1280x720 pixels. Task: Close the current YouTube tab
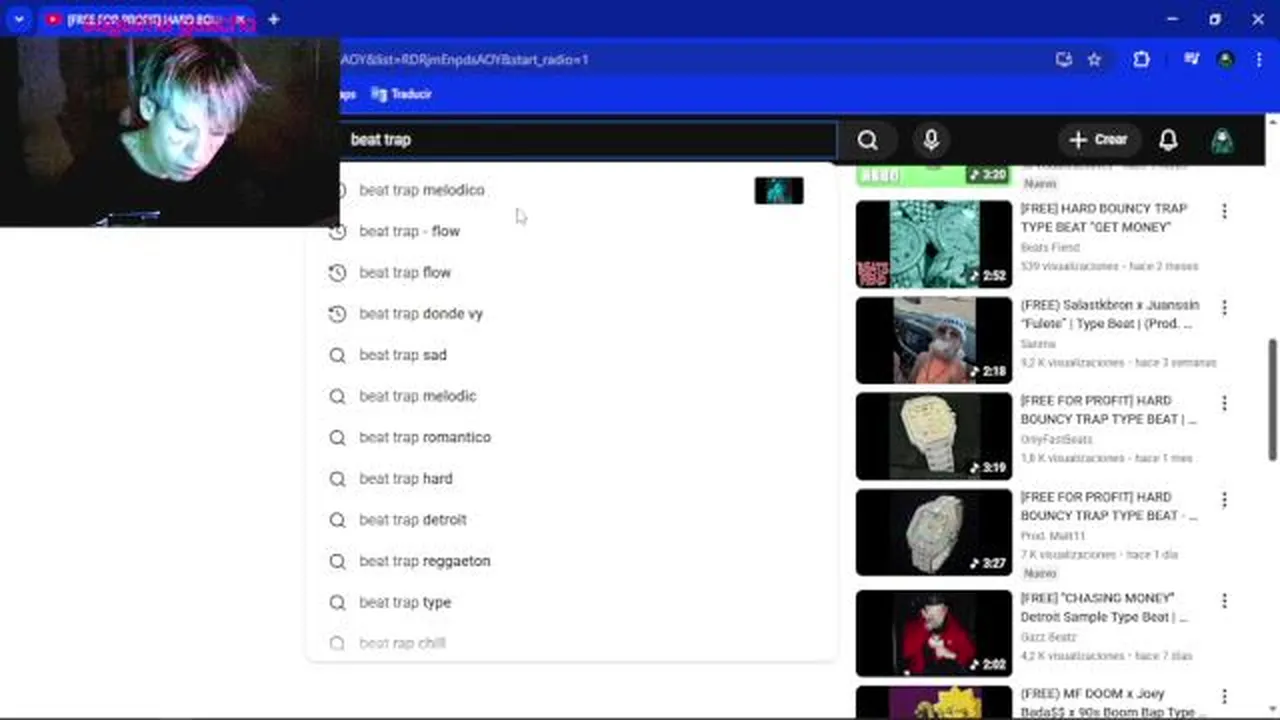240,20
